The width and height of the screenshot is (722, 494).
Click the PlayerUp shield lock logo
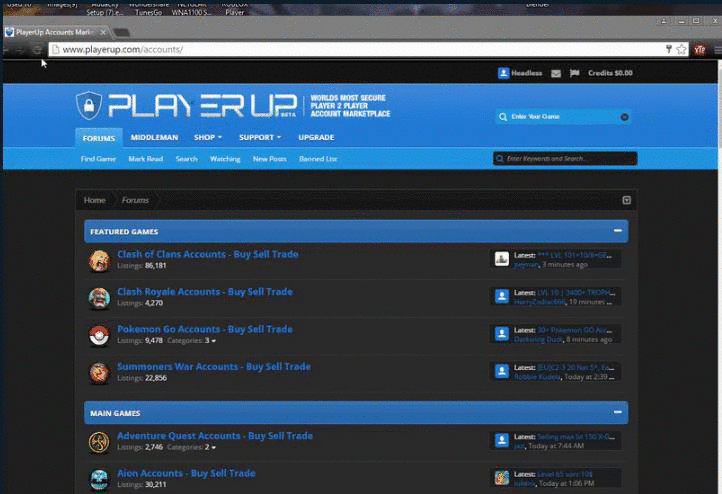[89, 105]
